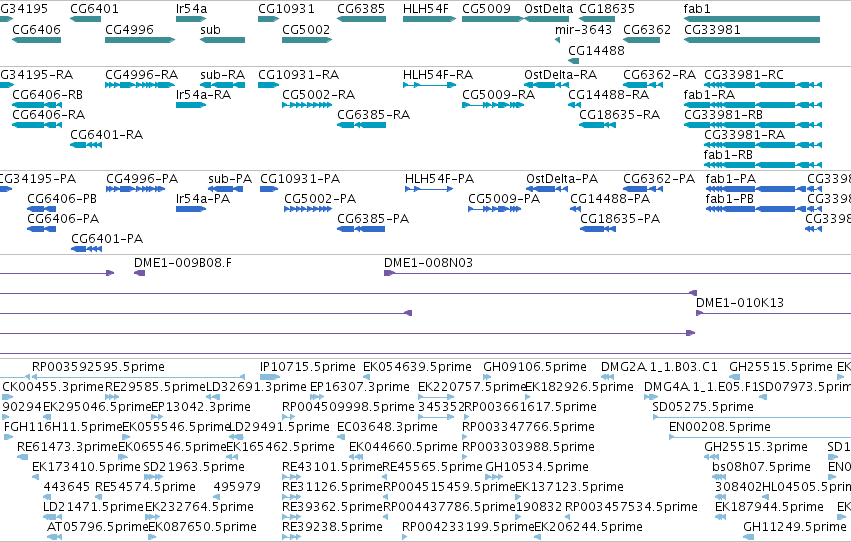This screenshot has width=851, height=542.
Task: Select the CG18635 gene label
Action: [607, 9]
